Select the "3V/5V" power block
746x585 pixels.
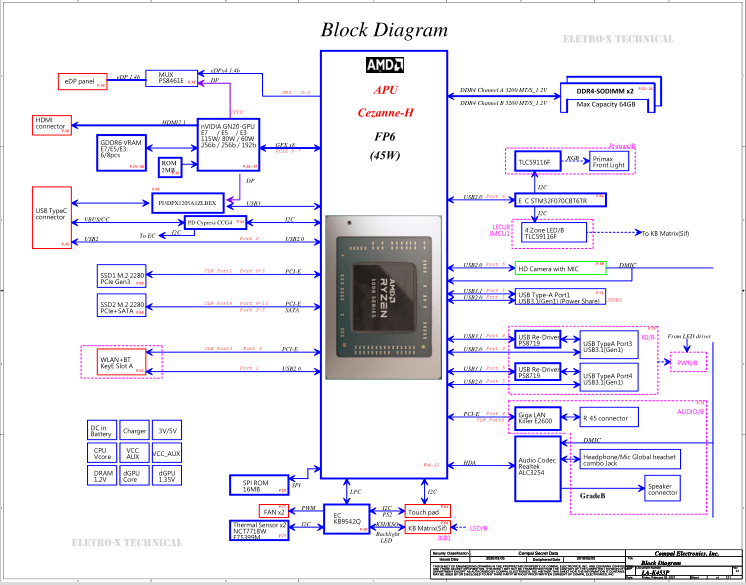click(x=167, y=430)
